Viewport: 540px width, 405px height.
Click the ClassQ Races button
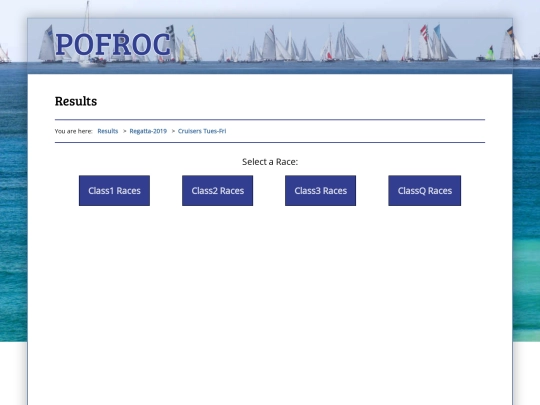[x=425, y=190]
